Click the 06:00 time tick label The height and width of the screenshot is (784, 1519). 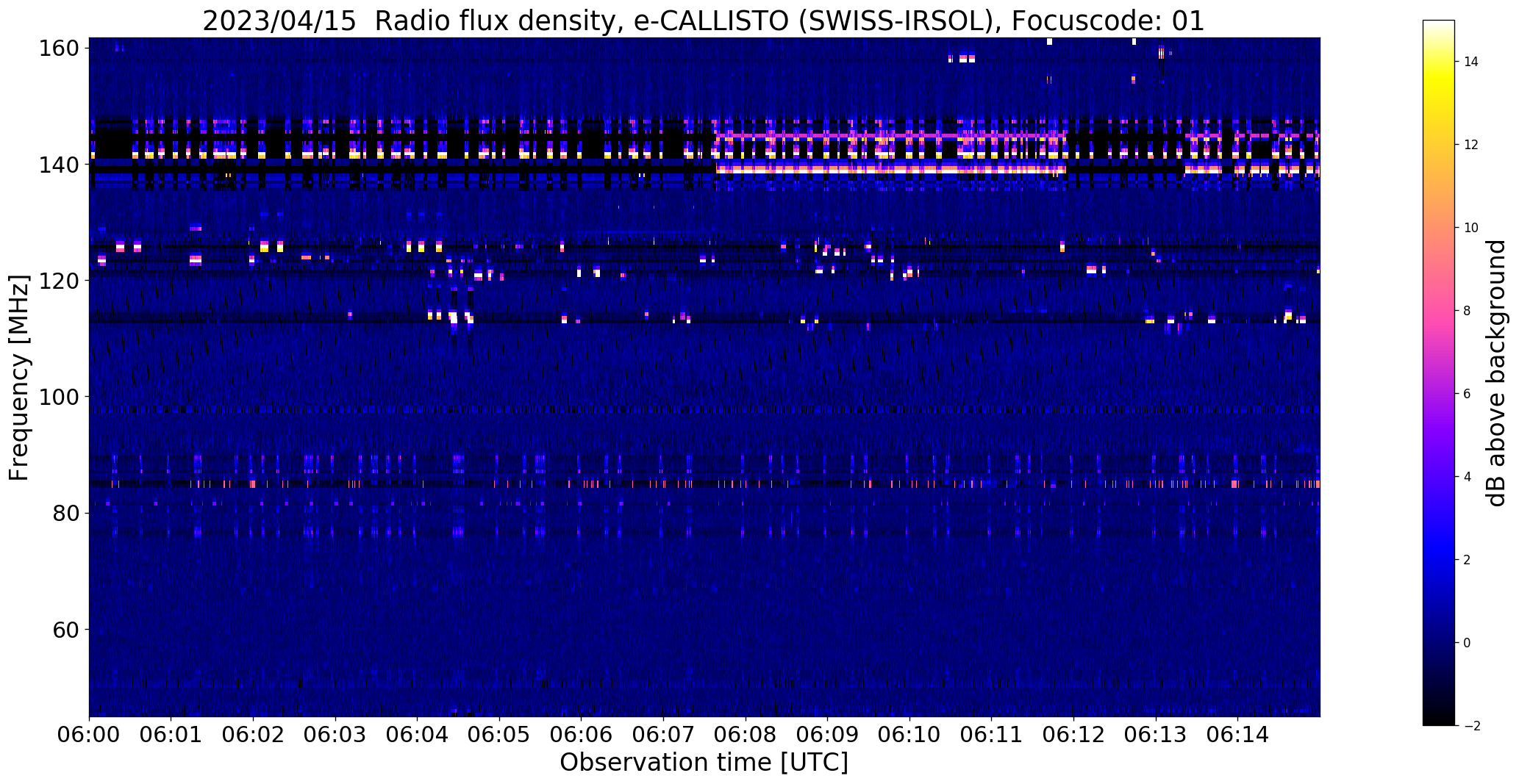[x=89, y=734]
